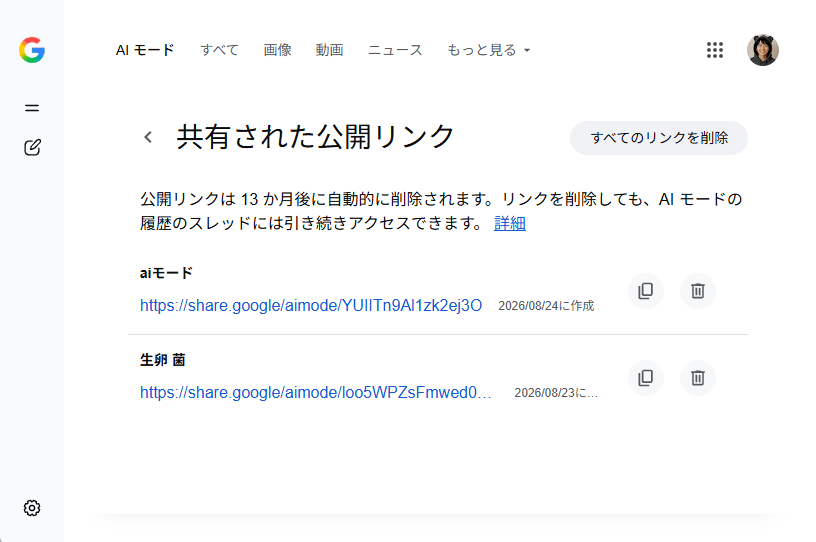Open the 詳細 link
The width and height of the screenshot is (816, 542).
(509, 223)
